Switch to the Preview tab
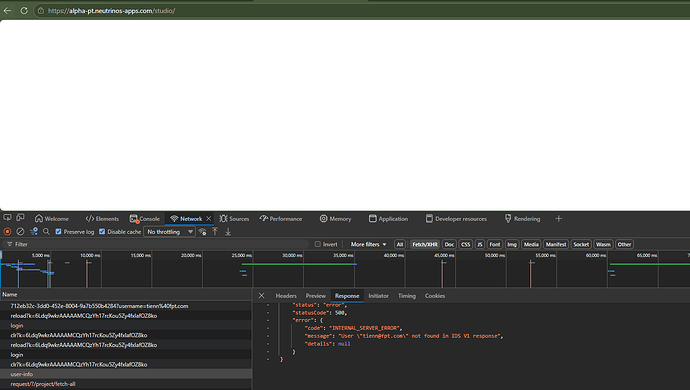This screenshot has width=690, height=390. pyautogui.click(x=316, y=296)
